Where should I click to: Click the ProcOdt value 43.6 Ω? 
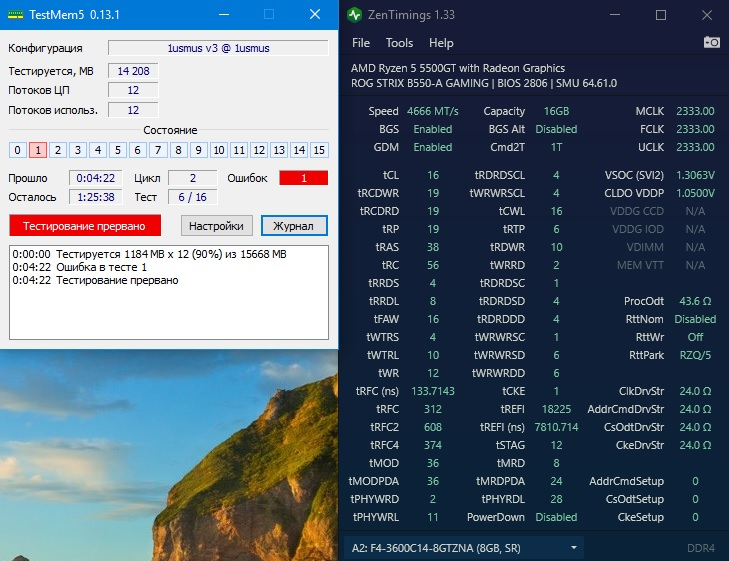tap(695, 301)
